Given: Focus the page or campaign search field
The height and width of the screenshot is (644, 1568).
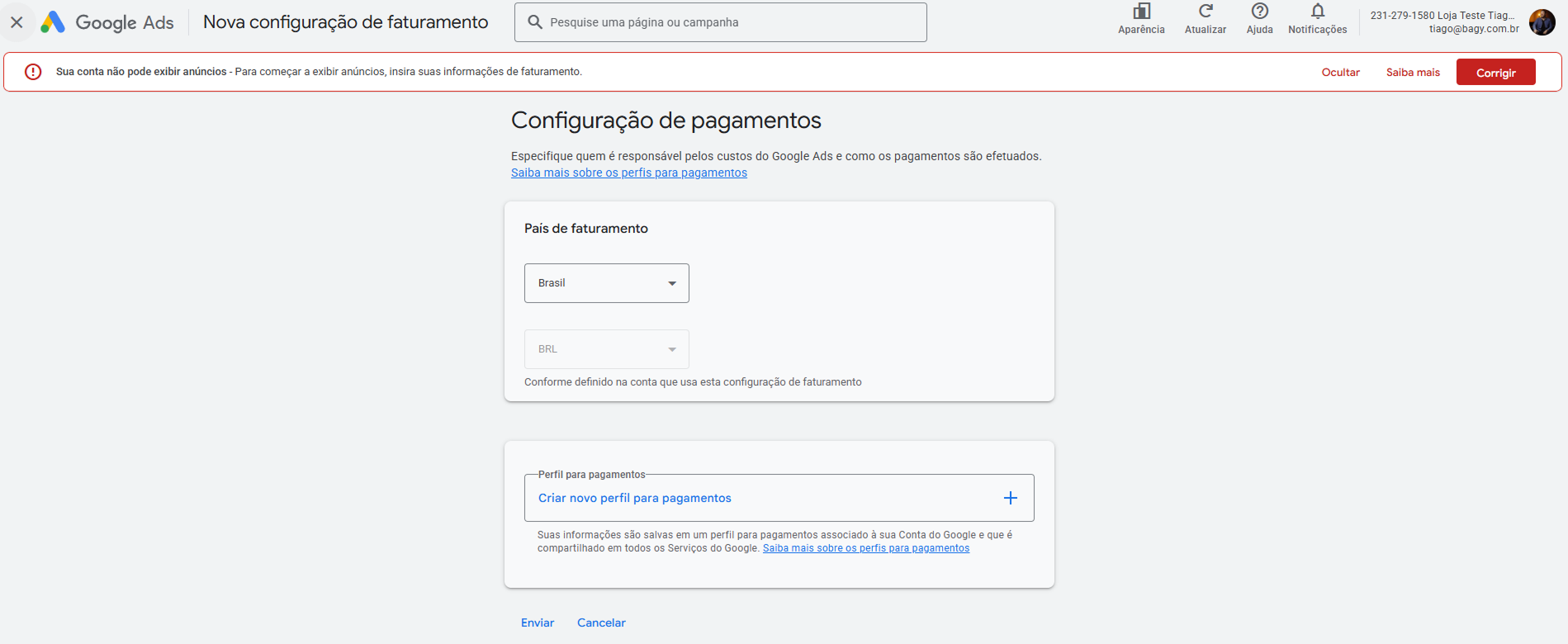Looking at the screenshot, I should click(720, 22).
